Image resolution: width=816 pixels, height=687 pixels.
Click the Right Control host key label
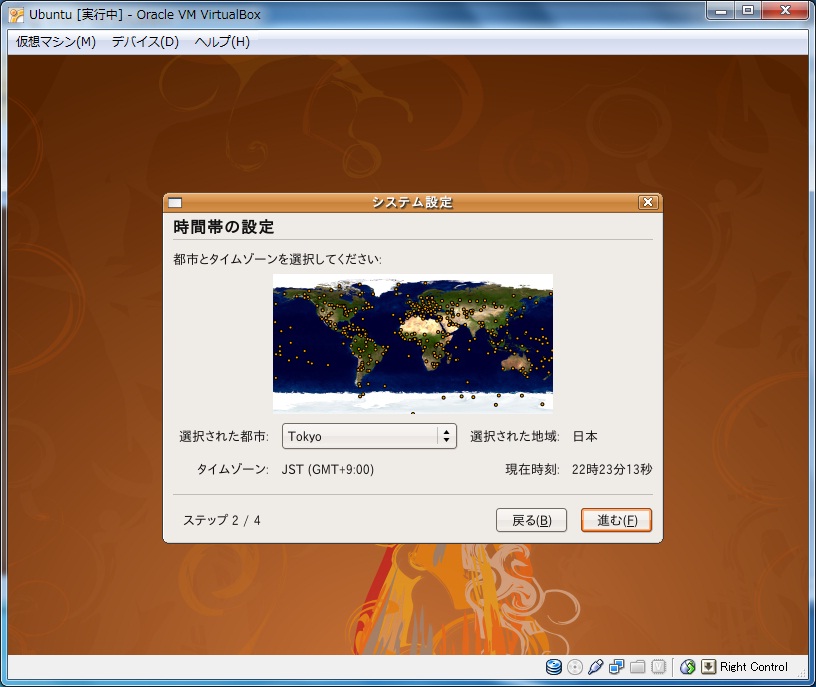pos(754,667)
